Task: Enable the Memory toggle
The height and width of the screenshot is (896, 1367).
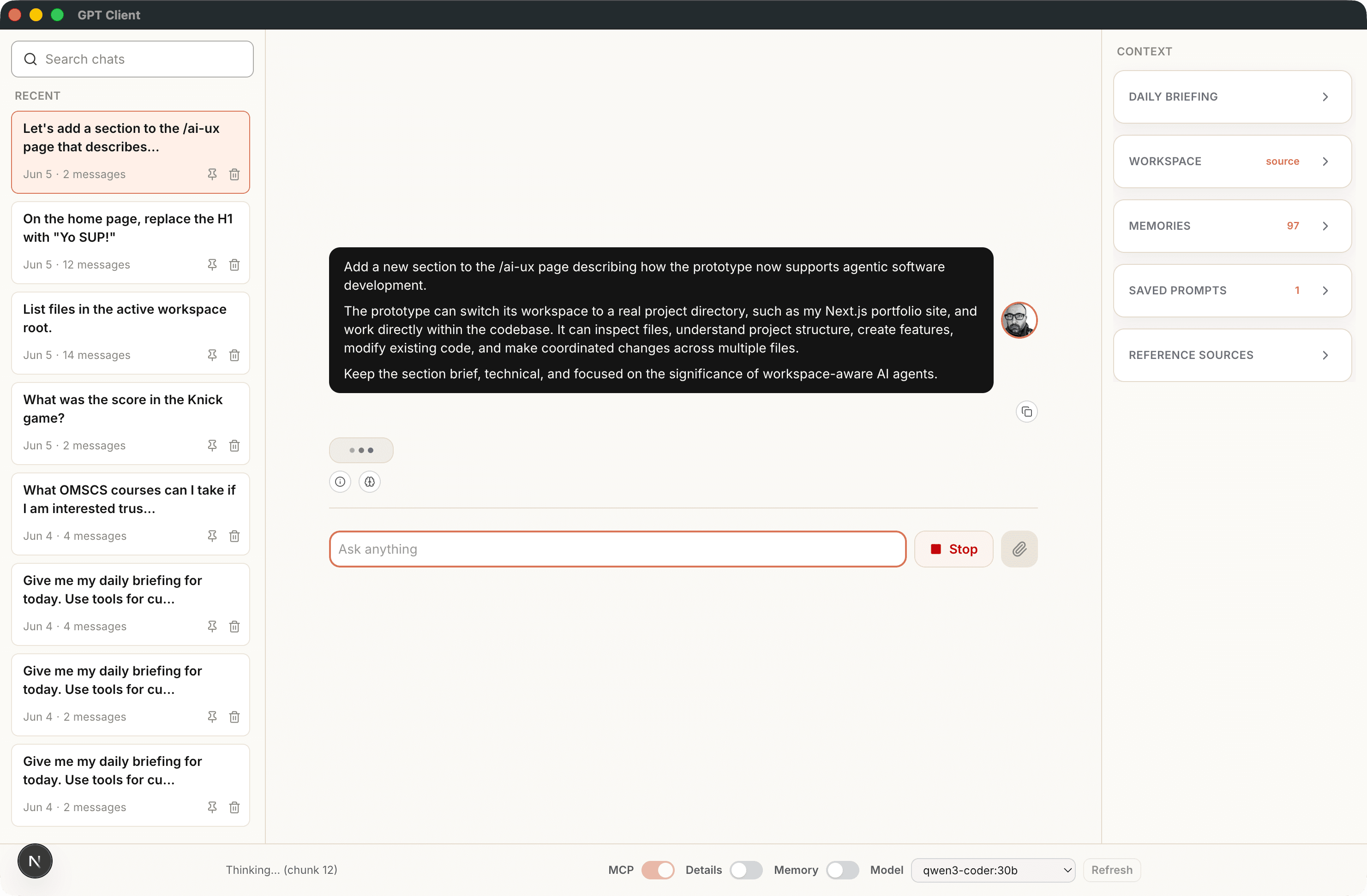Action: click(x=843, y=870)
